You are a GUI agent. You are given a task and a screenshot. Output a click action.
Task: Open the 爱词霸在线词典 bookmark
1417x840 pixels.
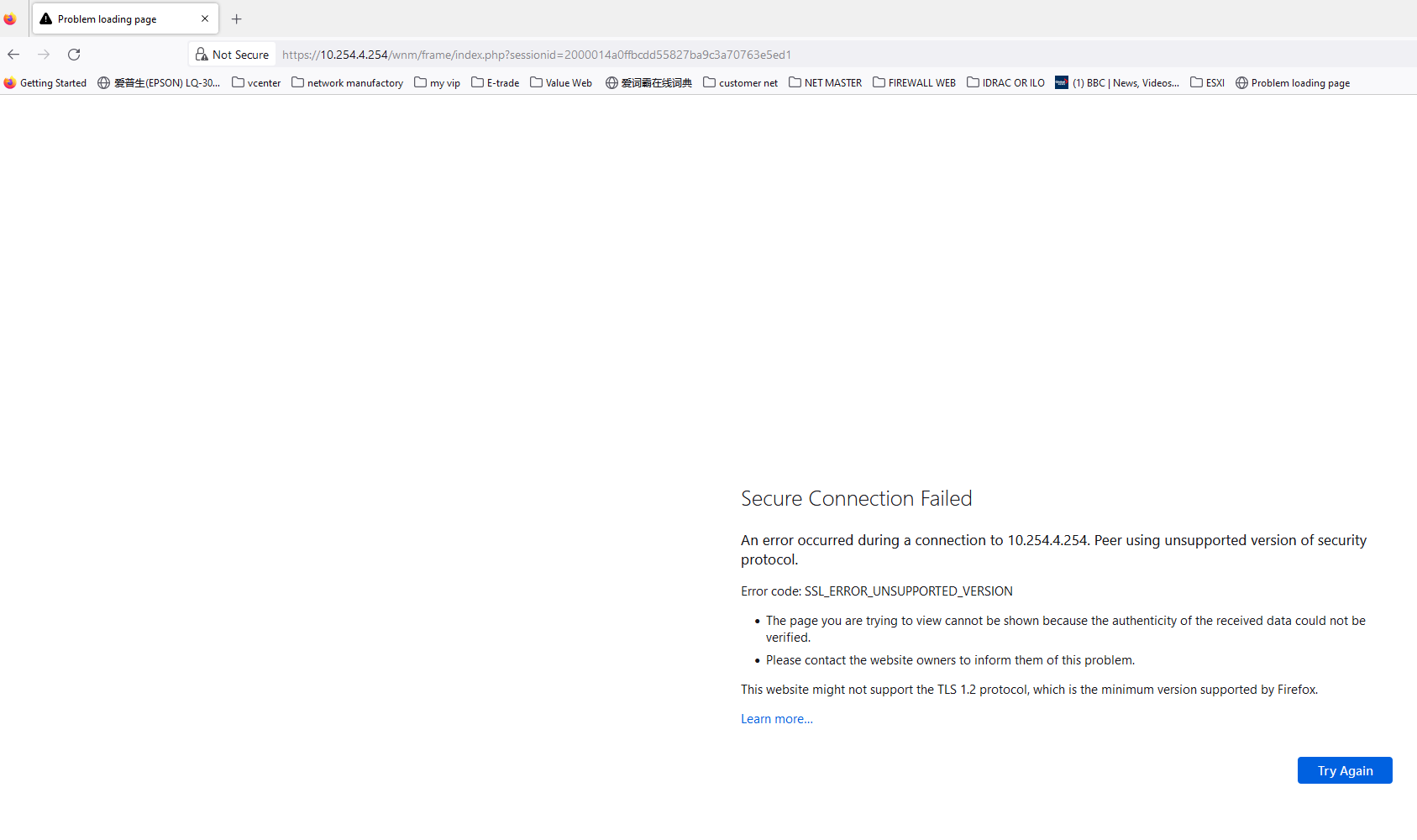click(649, 83)
